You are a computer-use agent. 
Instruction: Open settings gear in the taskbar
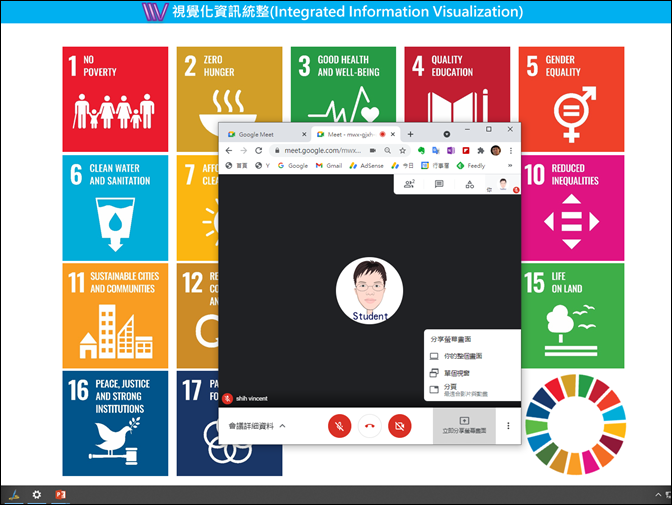[x=37, y=495]
